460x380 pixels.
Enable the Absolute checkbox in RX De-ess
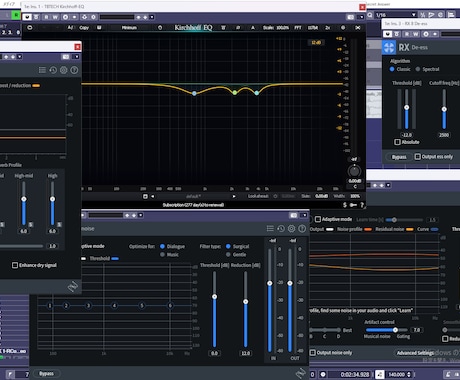click(397, 142)
